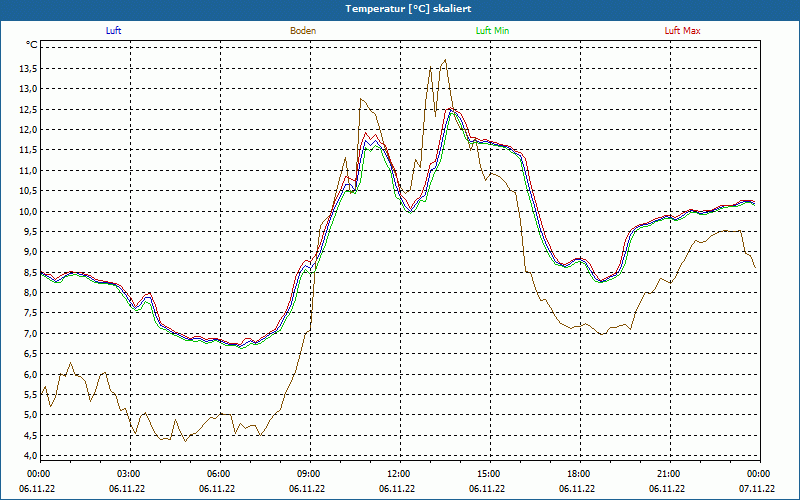800x500 pixels.
Task: Click the 07.11.22 date label
Action: click(x=757, y=489)
